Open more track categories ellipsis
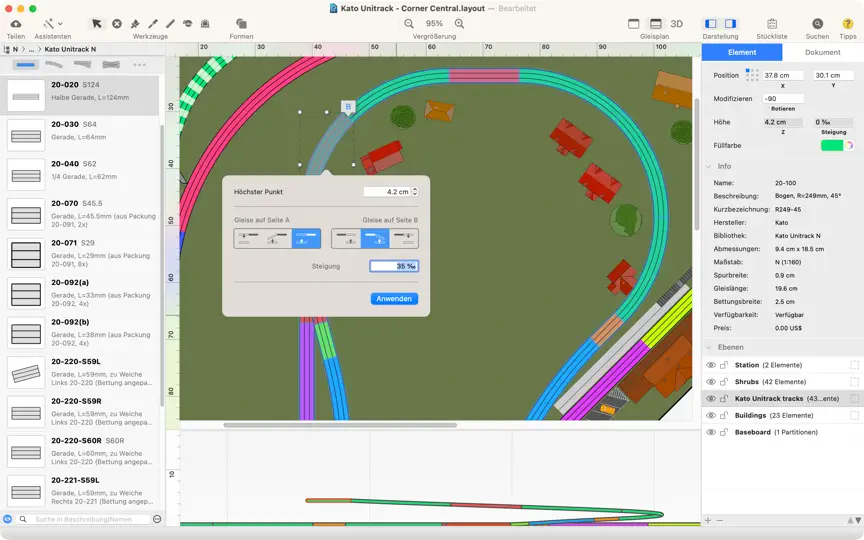864x540 pixels. coord(139,64)
